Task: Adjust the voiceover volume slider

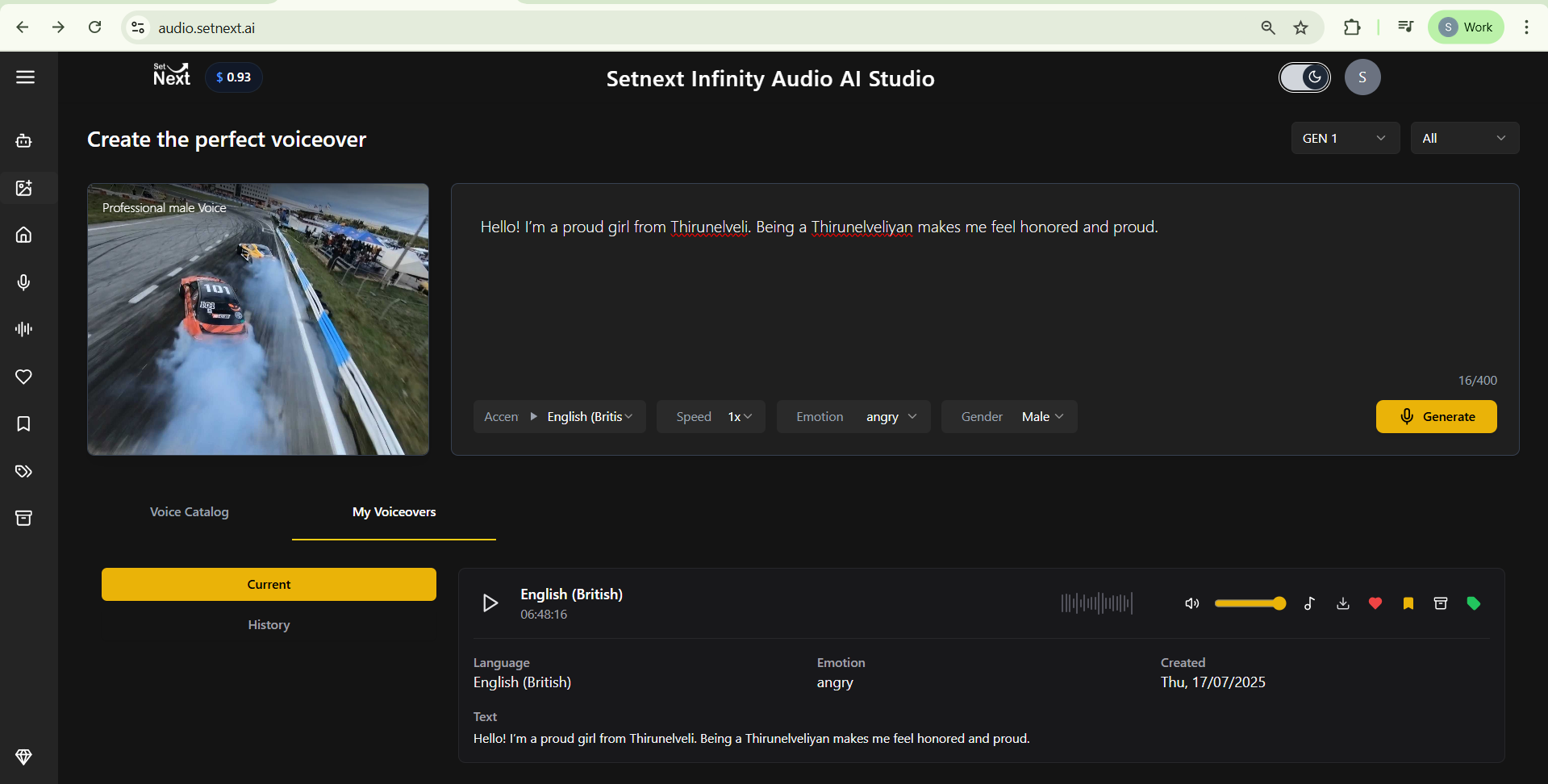Action: click(1250, 603)
